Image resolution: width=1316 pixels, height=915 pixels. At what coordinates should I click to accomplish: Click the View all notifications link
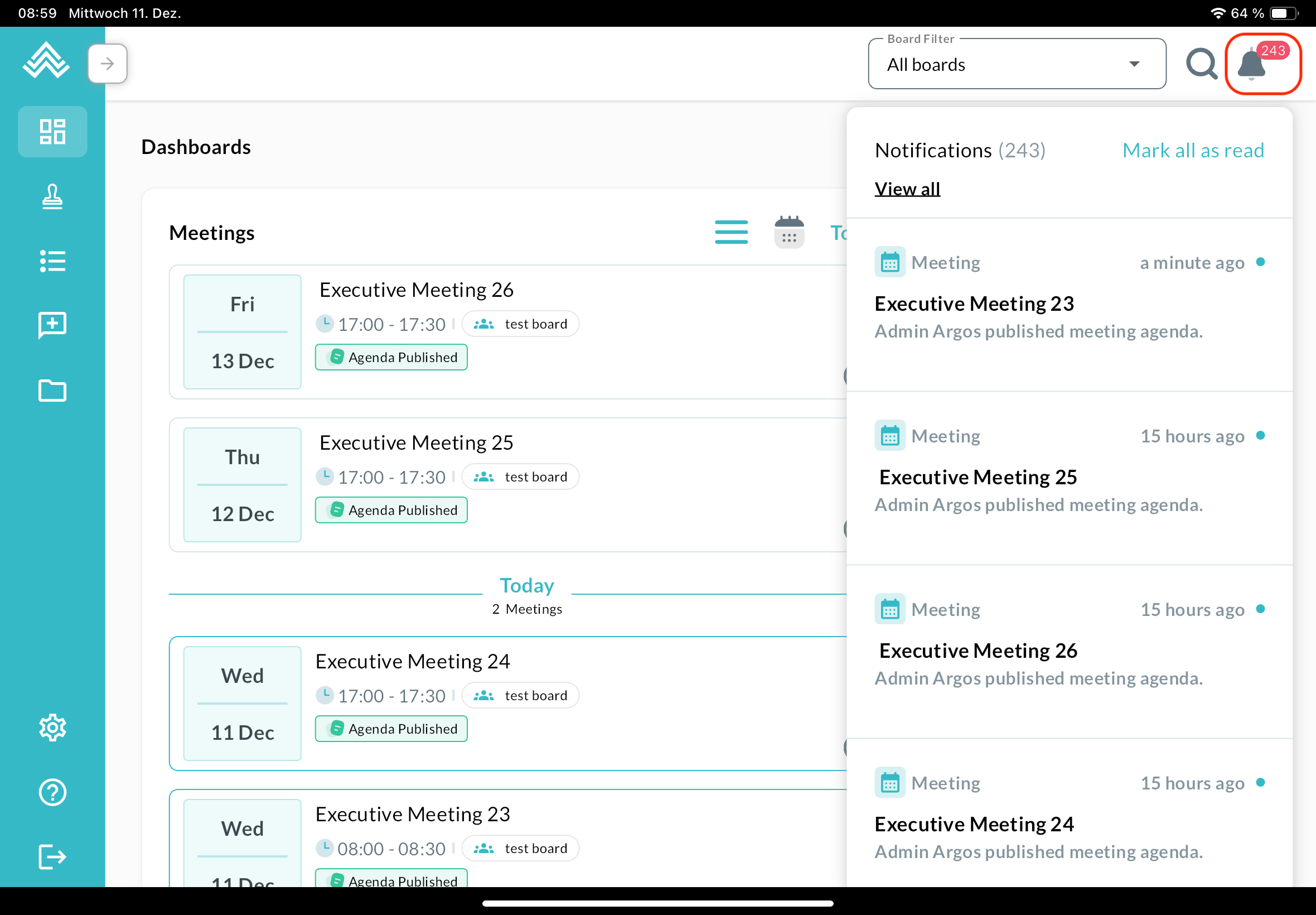pos(907,189)
